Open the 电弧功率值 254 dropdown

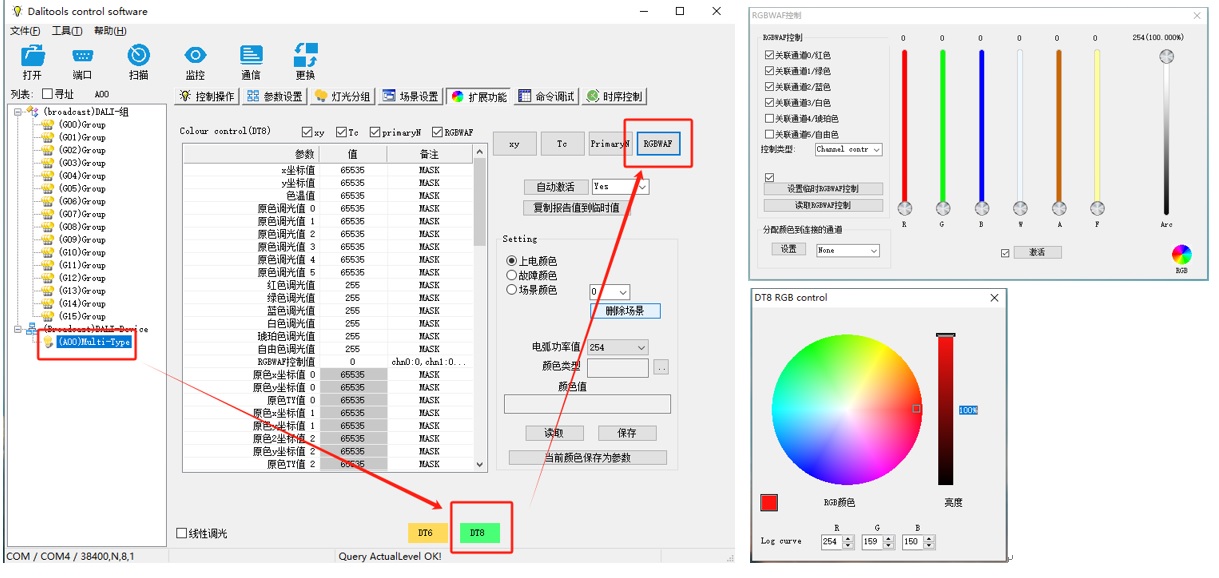pyautogui.click(x=617, y=347)
